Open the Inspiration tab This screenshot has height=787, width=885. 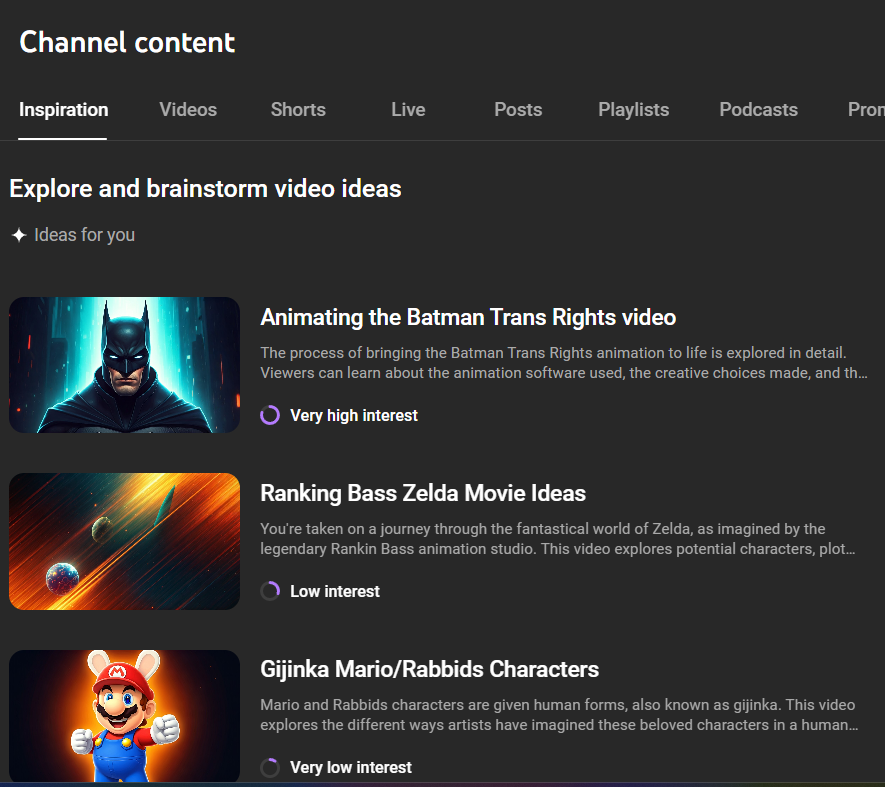click(63, 110)
